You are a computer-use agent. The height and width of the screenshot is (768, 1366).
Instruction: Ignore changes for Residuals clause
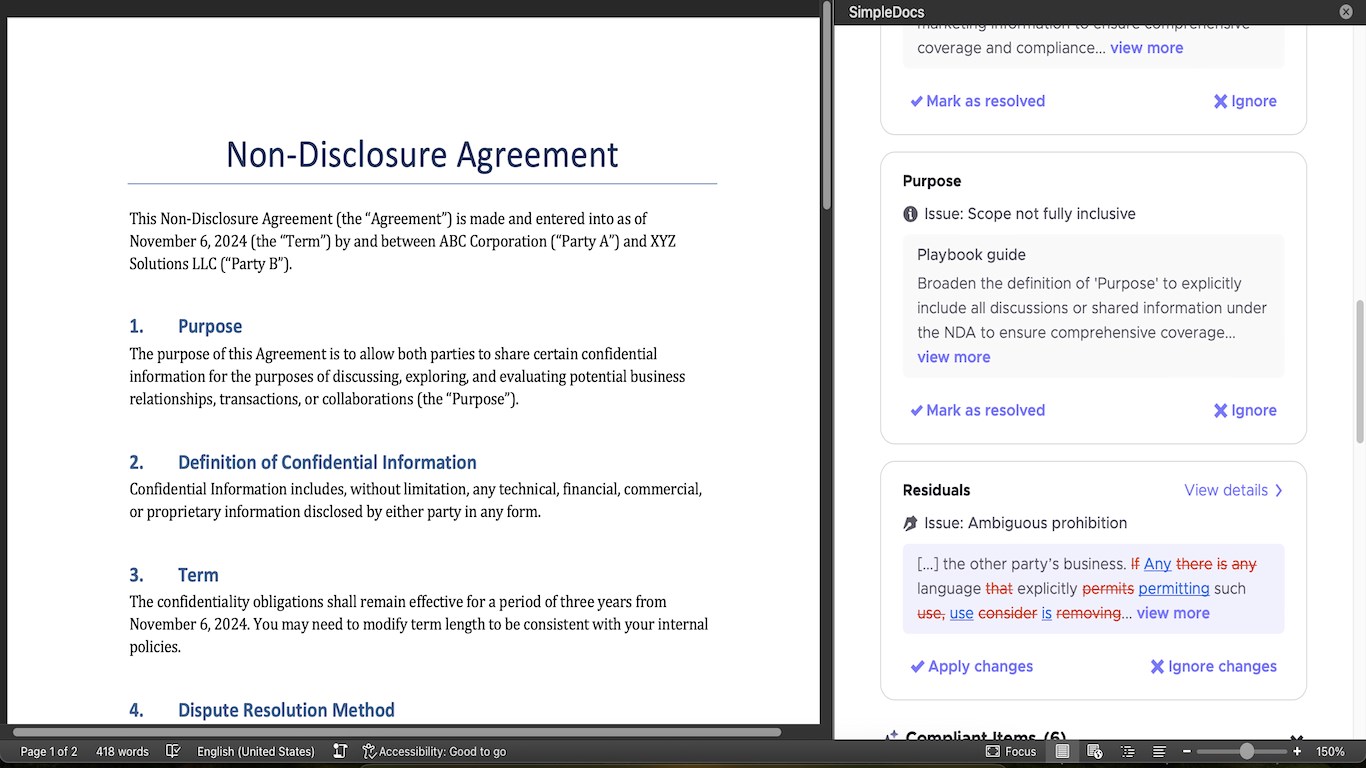point(1213,666)
